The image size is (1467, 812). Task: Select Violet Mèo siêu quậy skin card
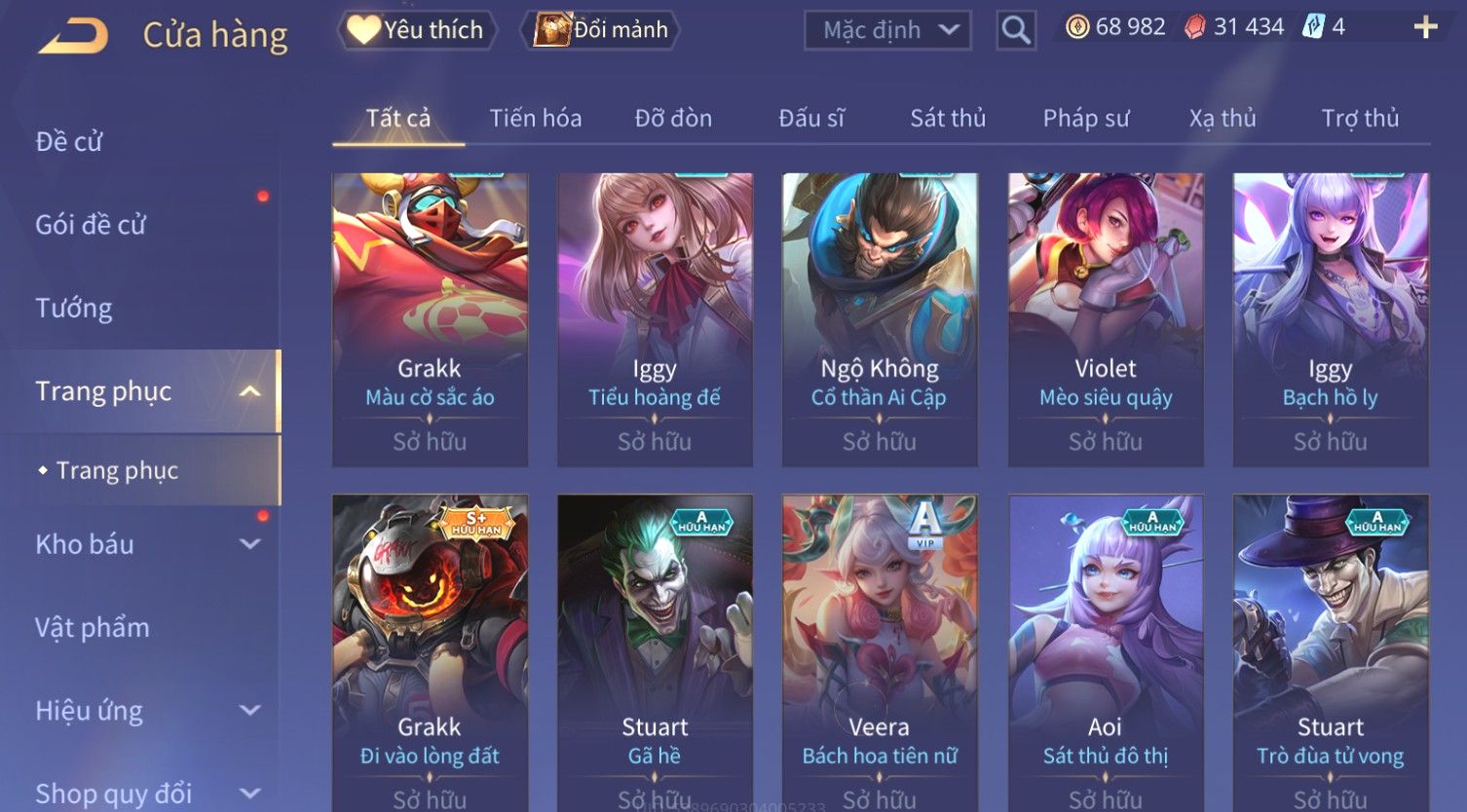click(1106, 319)
